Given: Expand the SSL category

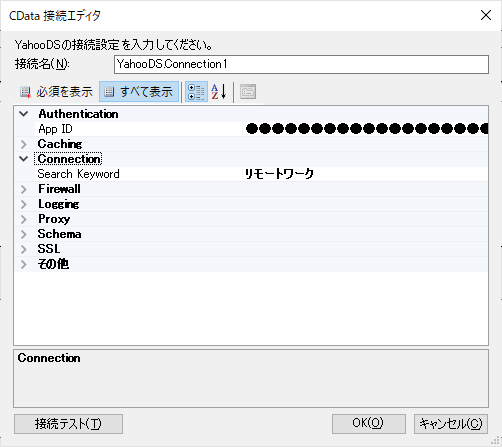Looking at the screenshot, I should pyautogui.click(x=24, y=249).
